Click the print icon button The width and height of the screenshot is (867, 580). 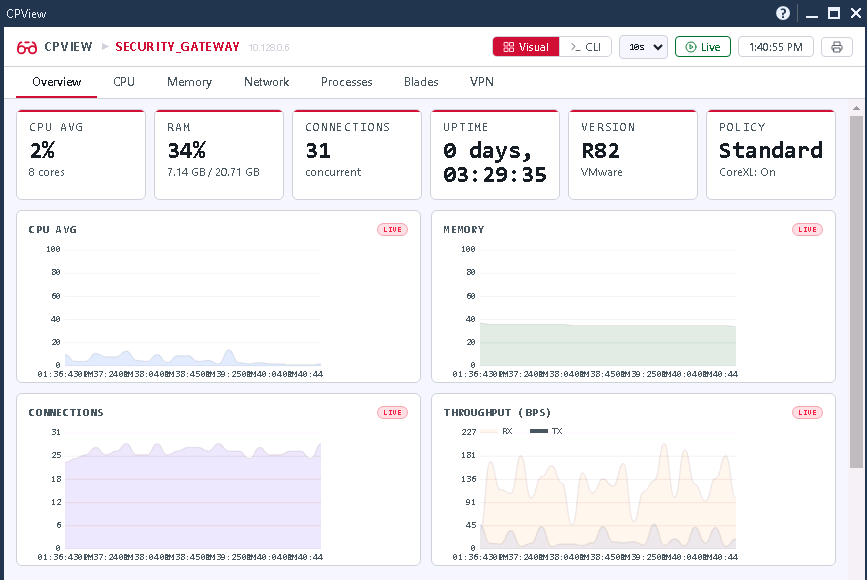[x=837, y=47]
